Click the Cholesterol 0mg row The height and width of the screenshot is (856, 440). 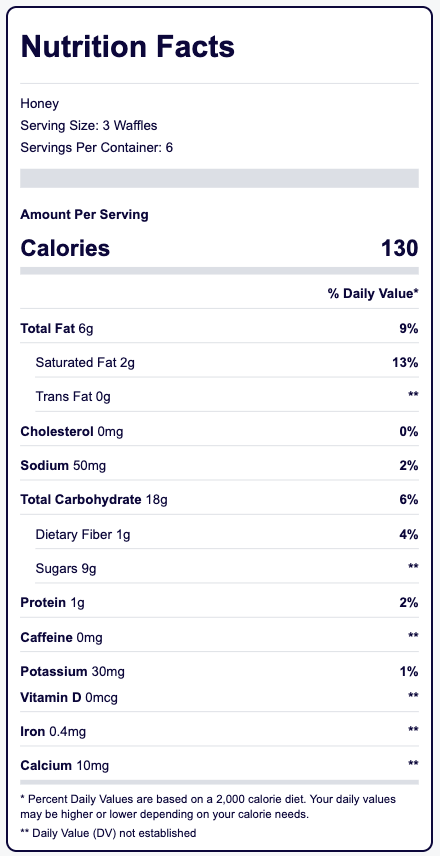point(219,432)
